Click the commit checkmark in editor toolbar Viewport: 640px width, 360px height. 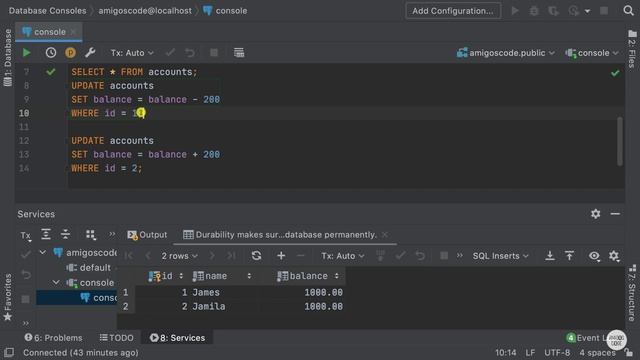pyautogui.click(x=170, y=53)
